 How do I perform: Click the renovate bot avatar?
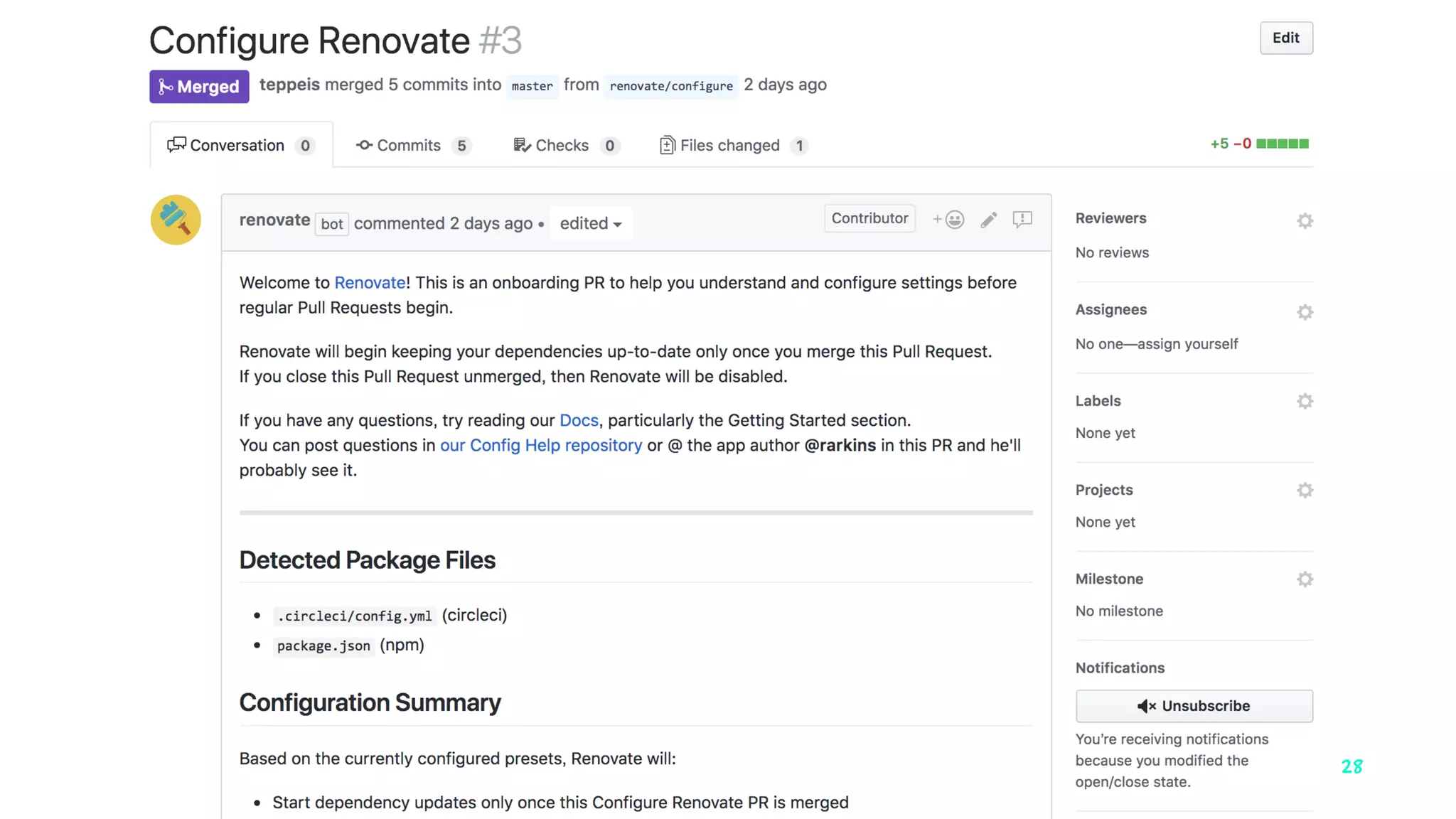pos(176,220)
